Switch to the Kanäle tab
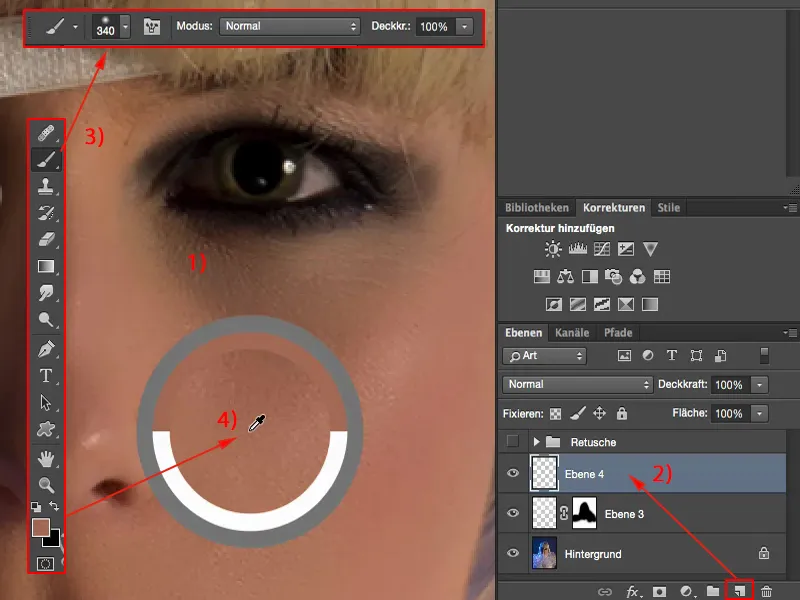800x600 pixels. pos(572,333)
